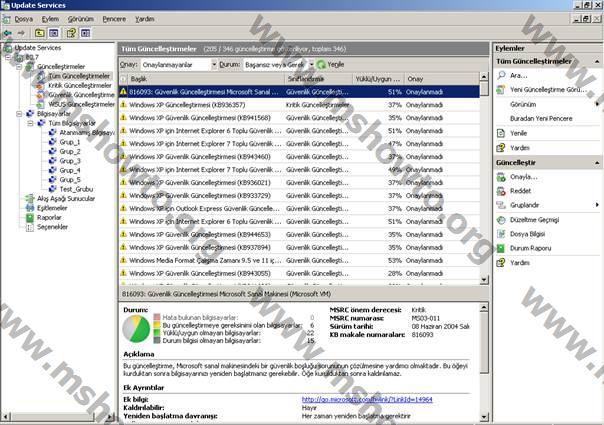Click the details pane scroll-down arrow
This screenshot has height=425, width=604.
tap(484, 417)
